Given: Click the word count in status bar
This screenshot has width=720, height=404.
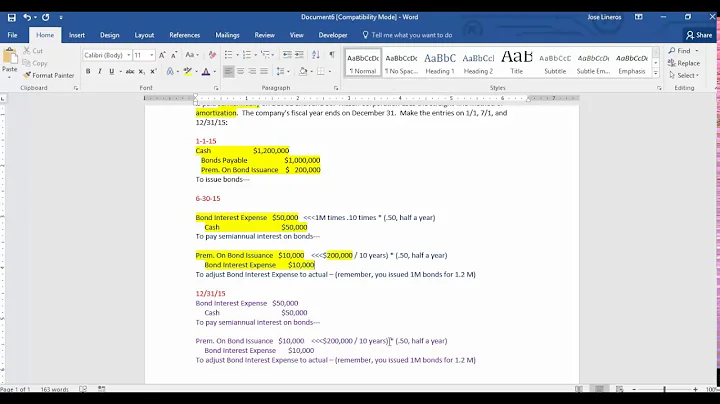Looking at the screenshot, I should [54, 389].
